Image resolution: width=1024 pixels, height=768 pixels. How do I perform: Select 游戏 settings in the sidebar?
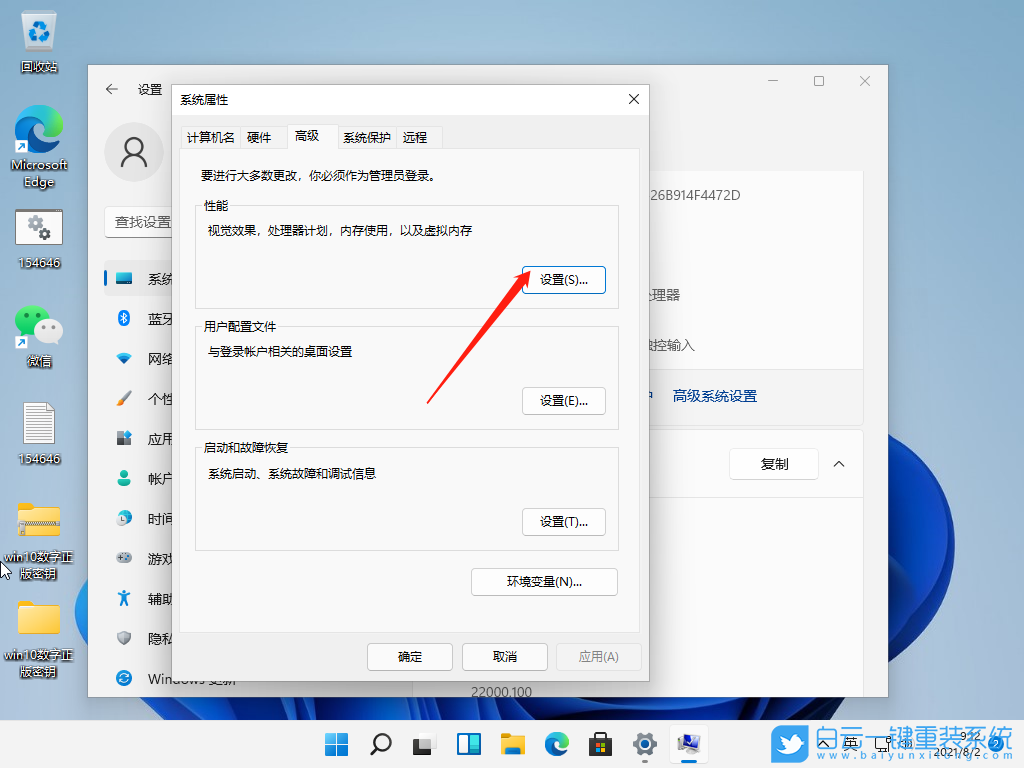click(x=125, y=558)
